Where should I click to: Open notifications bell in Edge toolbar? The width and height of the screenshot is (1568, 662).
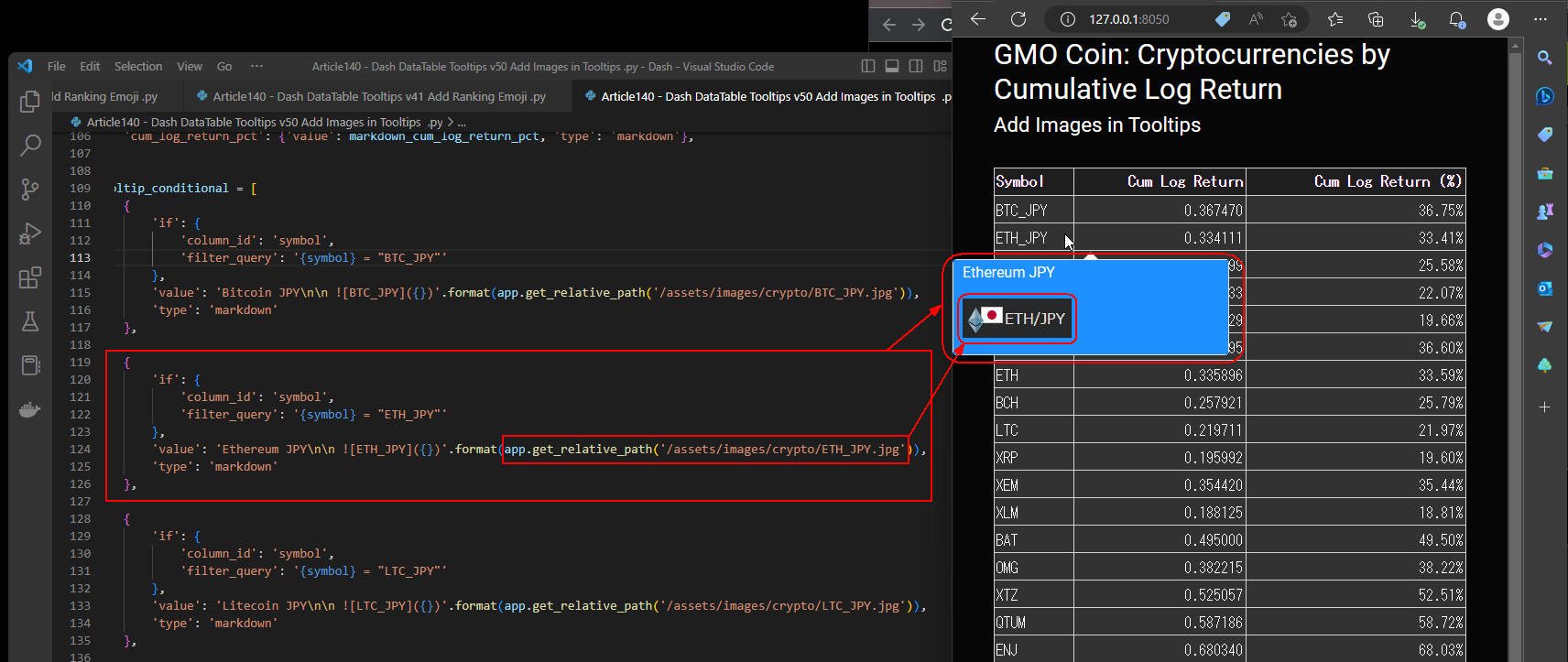click(x=1457, y=19)
